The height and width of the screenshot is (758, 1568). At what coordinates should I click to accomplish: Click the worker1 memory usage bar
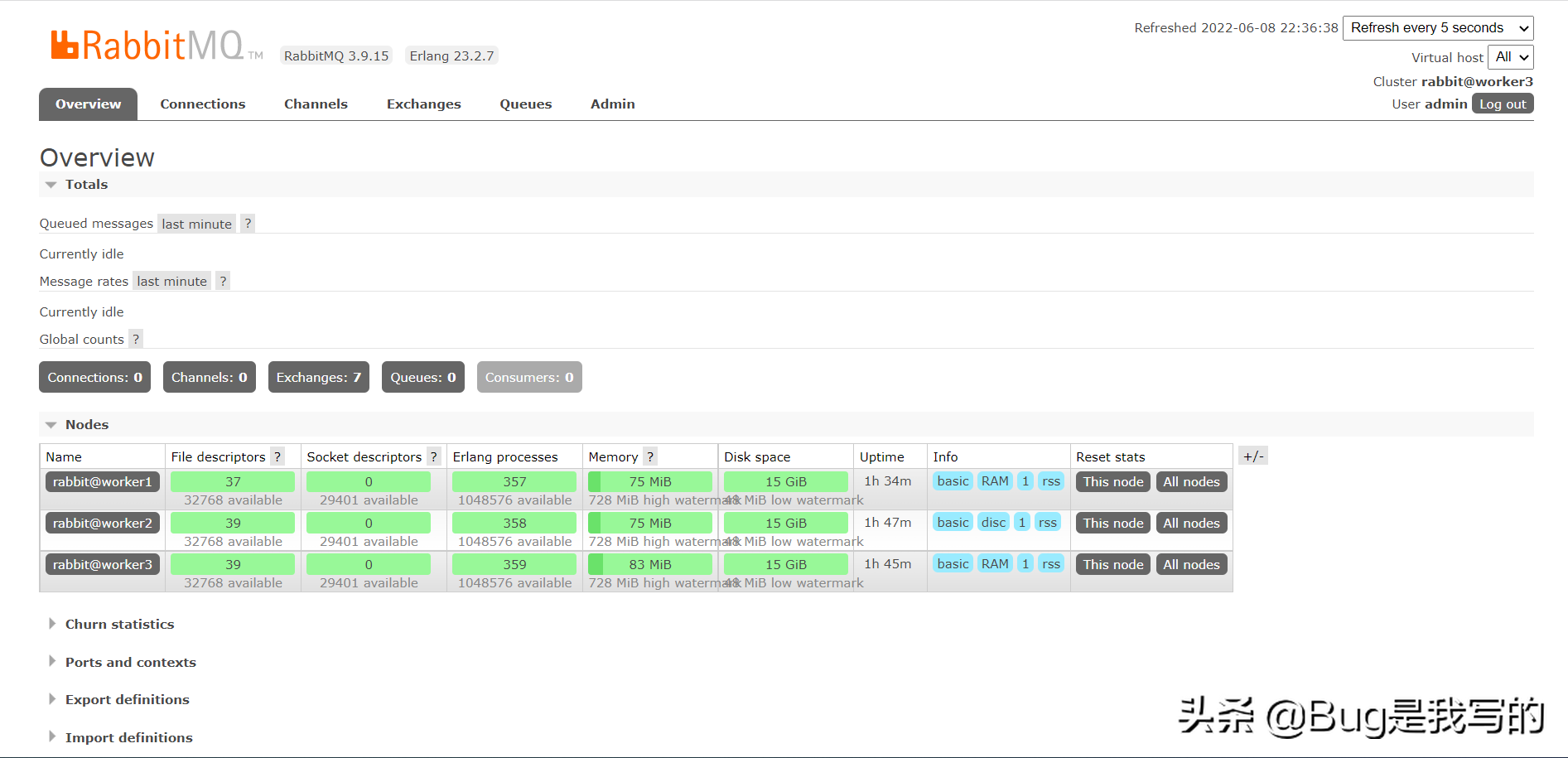[650, 481]
